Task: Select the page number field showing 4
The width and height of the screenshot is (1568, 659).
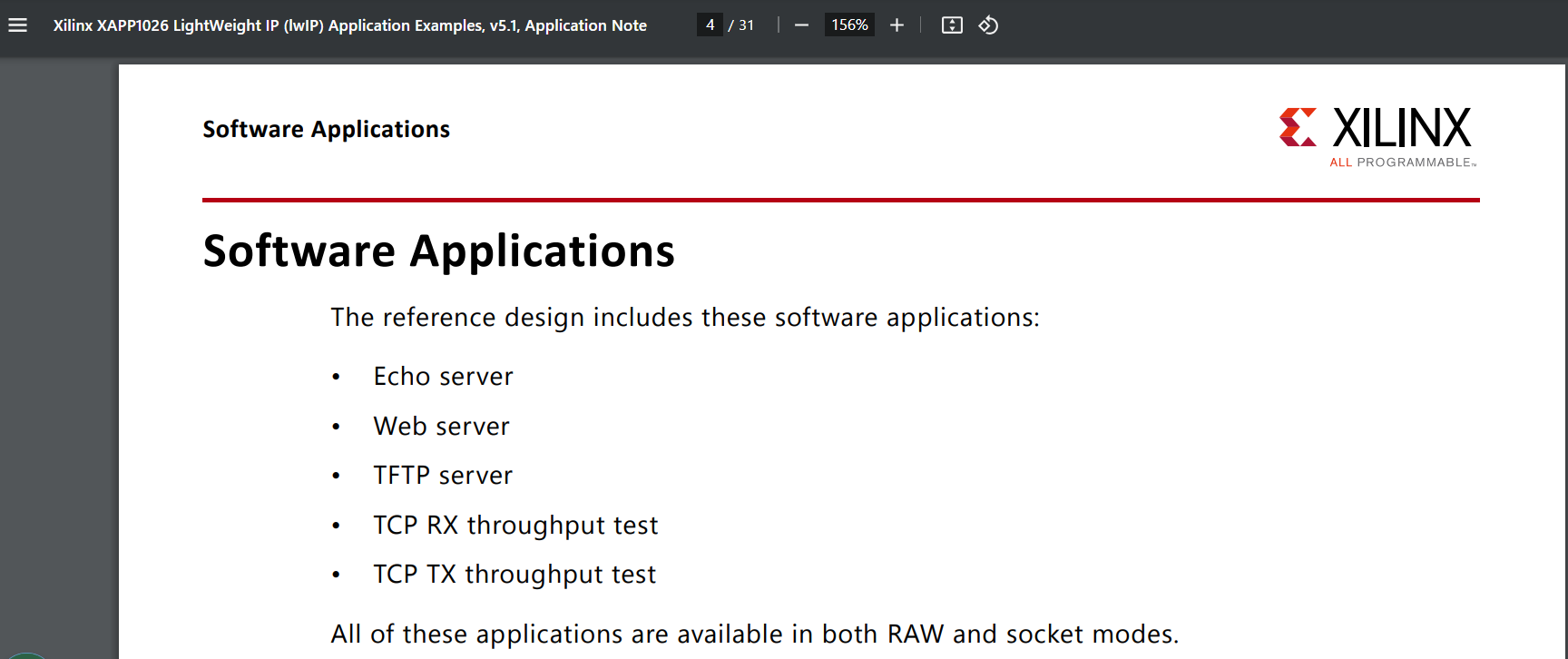Action: click(x=710, y=25)
